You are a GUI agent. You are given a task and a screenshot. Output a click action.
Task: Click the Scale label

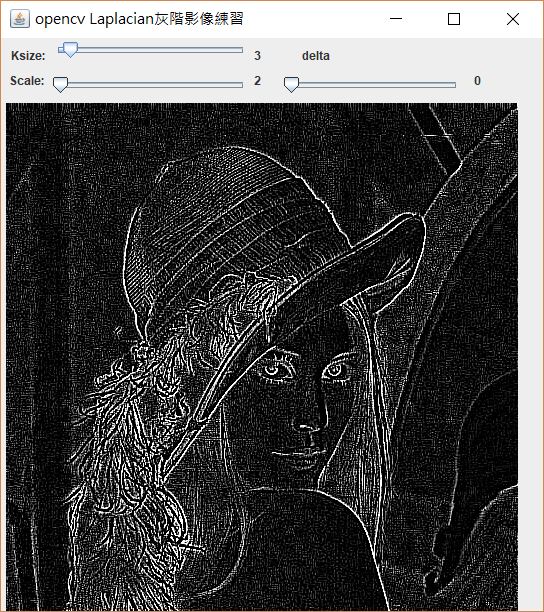coord(27,81)
